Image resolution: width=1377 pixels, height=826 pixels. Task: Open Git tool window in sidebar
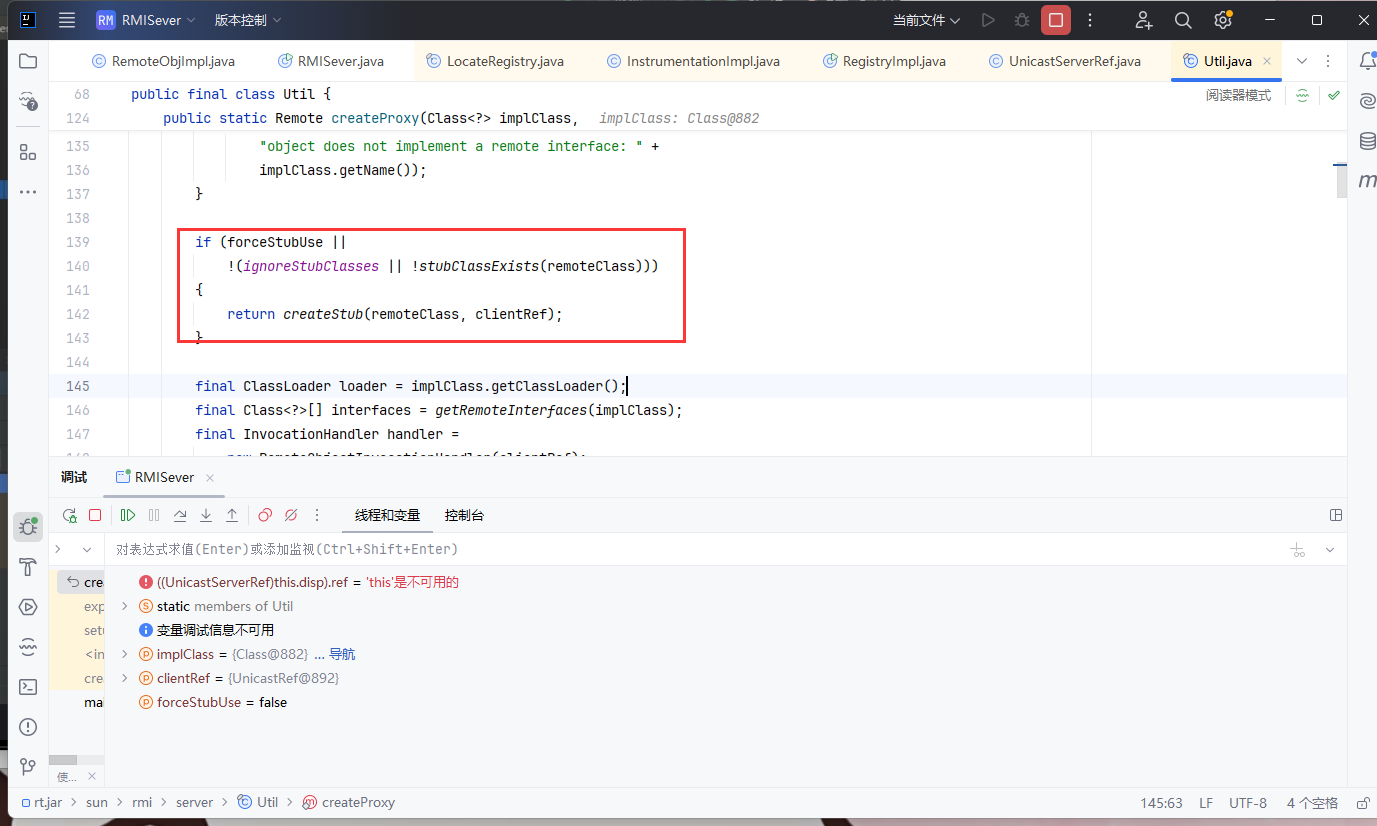tap(28, 767)
